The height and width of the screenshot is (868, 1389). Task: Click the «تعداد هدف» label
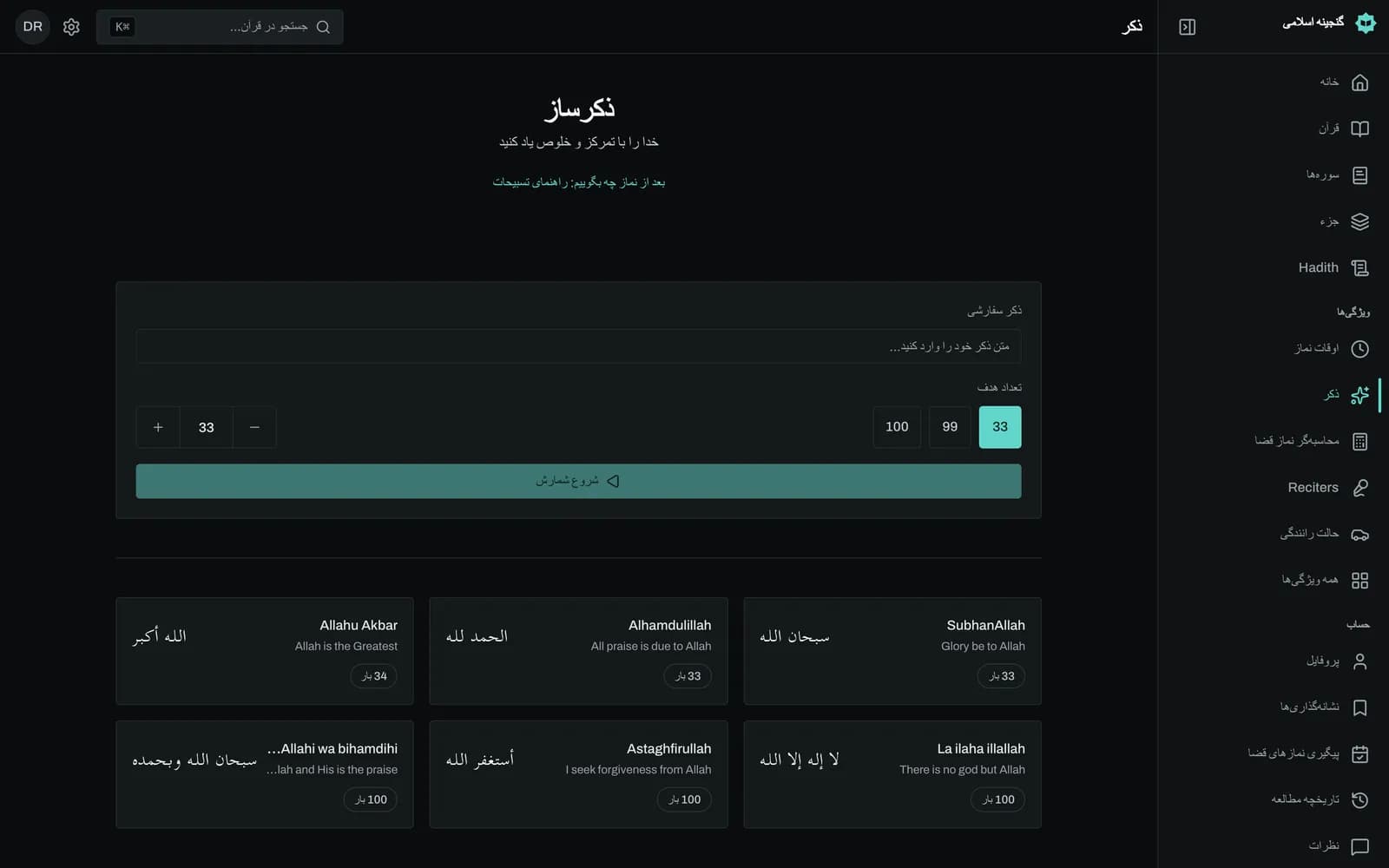pyautogui.click(x=999, y=387)
